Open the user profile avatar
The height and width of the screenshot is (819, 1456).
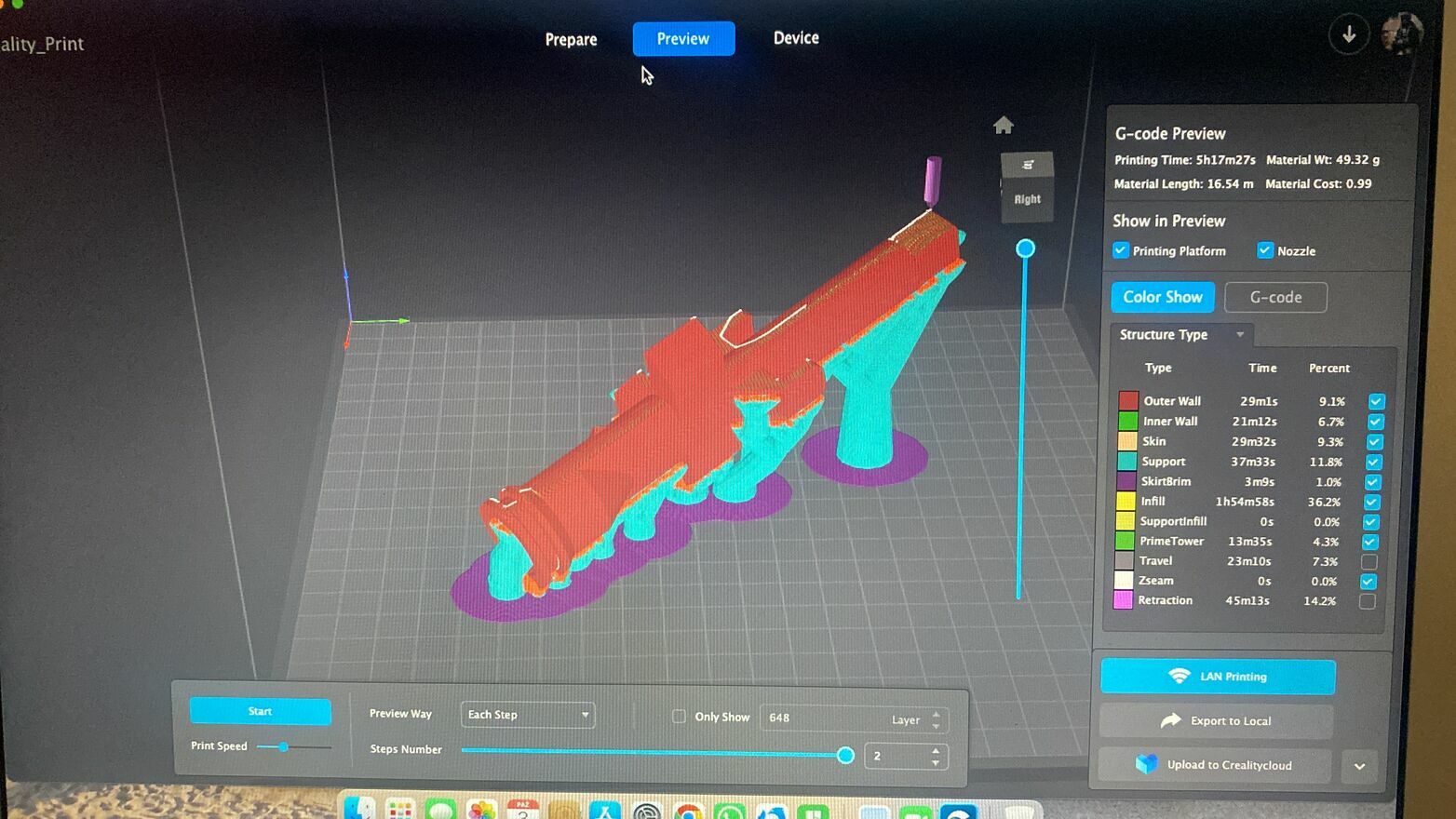tap(1401, 34)
